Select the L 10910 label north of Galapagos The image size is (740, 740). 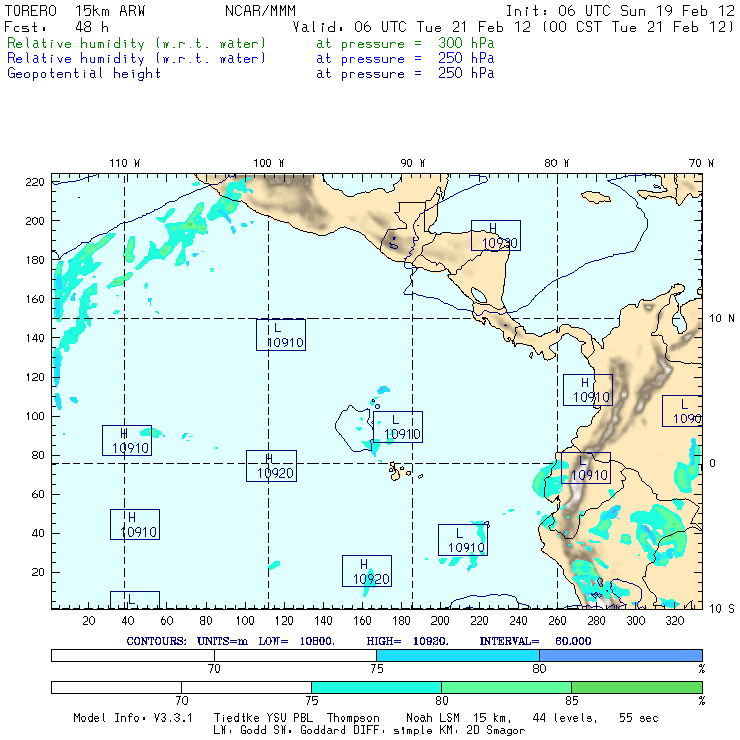398,427
